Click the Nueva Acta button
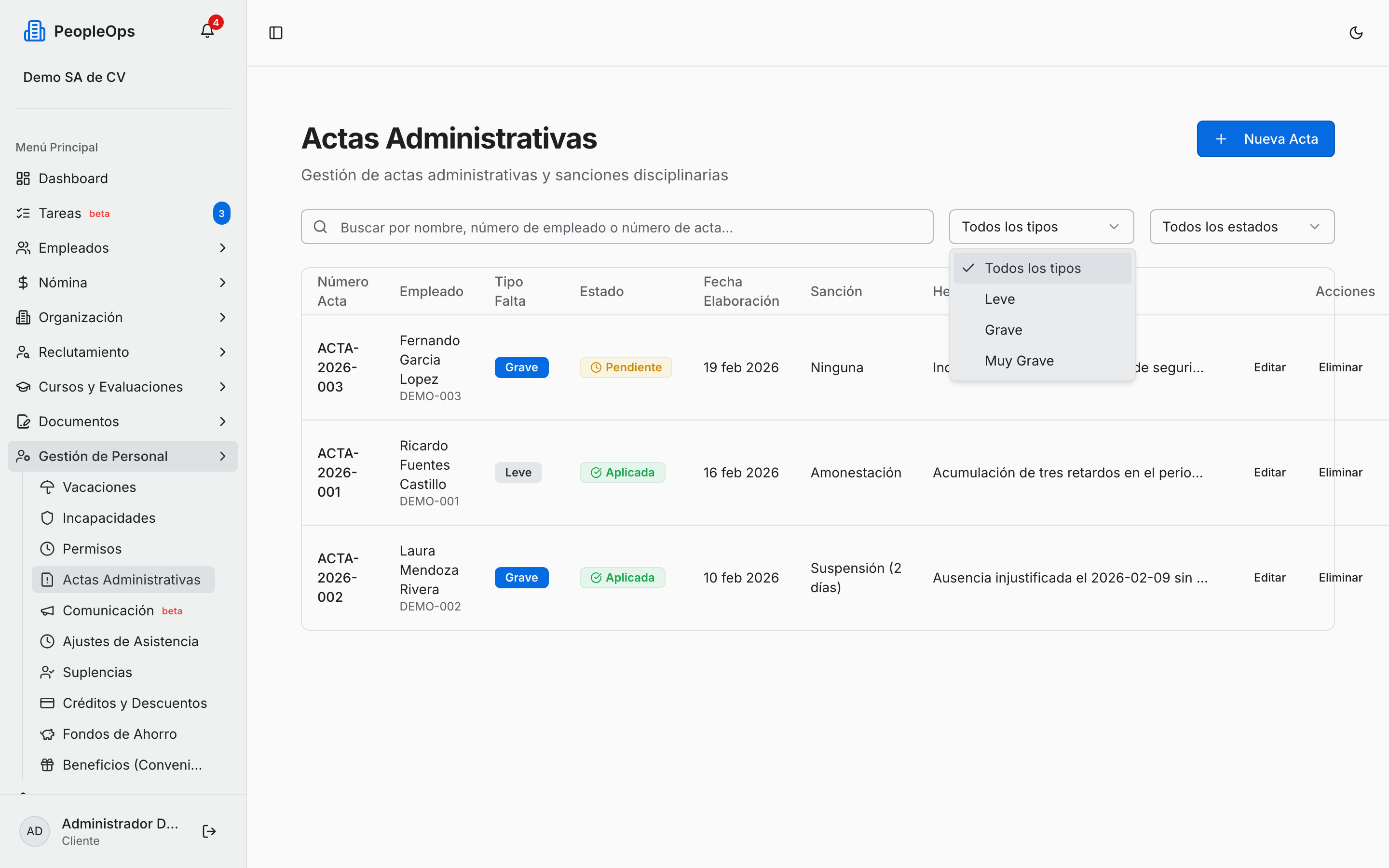Image resolution: width=1389 pixels, height=868 pixels. point(1266,139)
